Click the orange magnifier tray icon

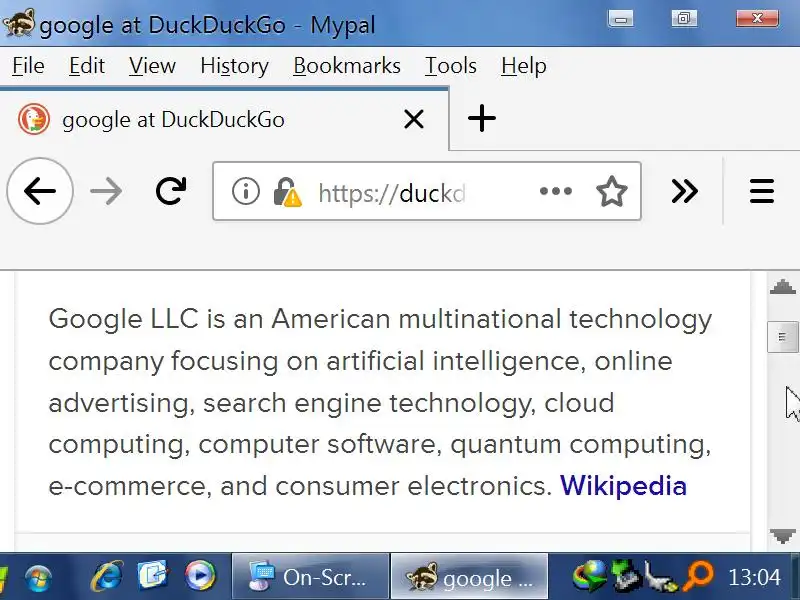(x=697, y=576)
